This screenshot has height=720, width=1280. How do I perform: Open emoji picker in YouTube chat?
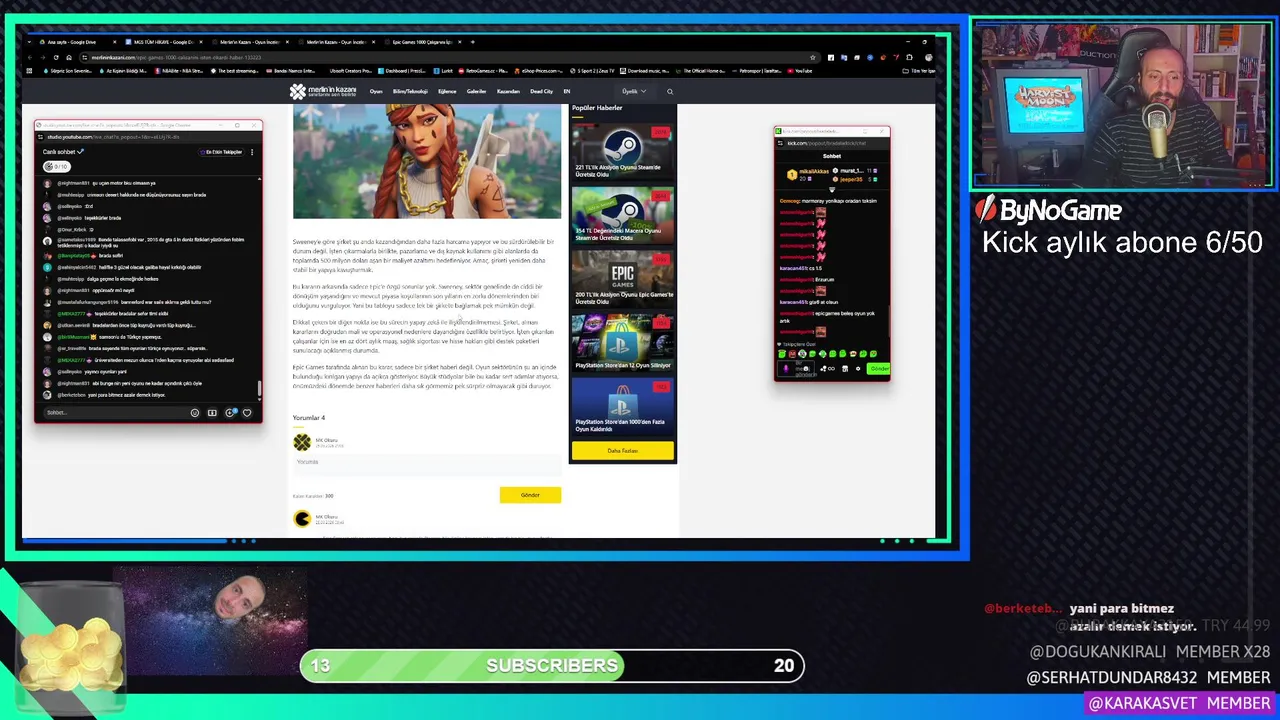[x=195, y=412]
